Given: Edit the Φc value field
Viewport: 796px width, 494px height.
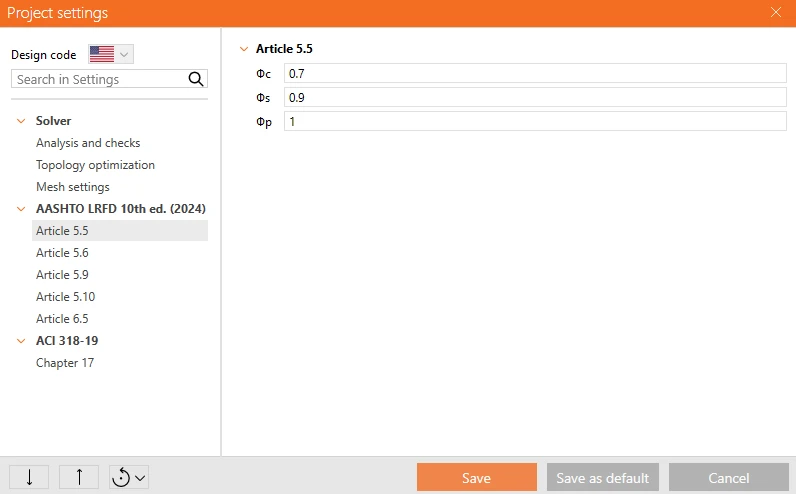Looking at the screenshot, I should pyautogui.click(x=535, y=73).
